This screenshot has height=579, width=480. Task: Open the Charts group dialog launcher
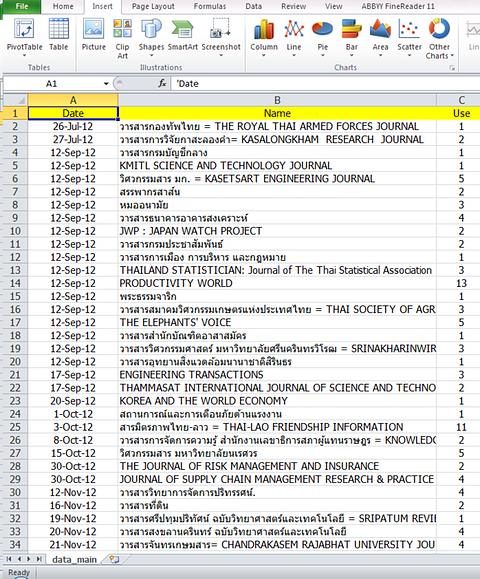(x=452, y=68)
